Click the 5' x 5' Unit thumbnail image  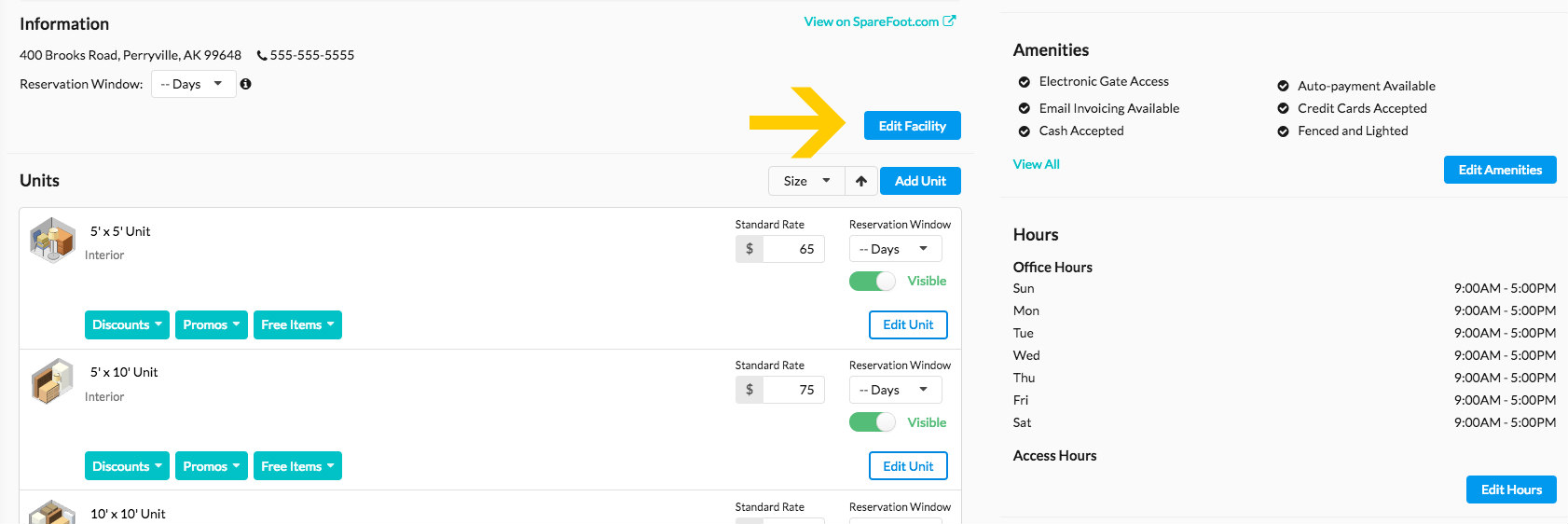coord(52,241)
